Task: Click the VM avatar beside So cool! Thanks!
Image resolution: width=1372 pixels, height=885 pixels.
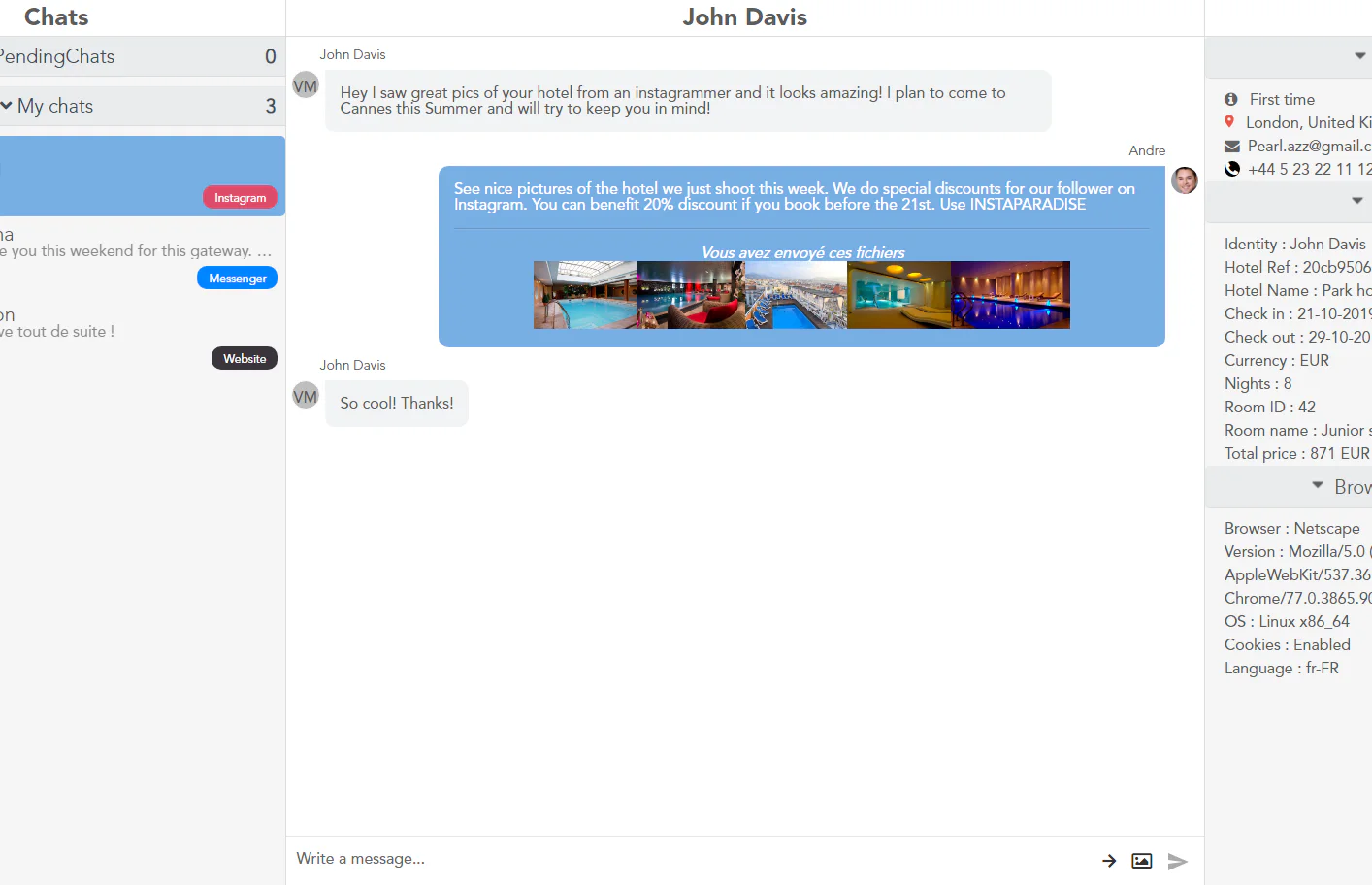Action: point(306,396)
